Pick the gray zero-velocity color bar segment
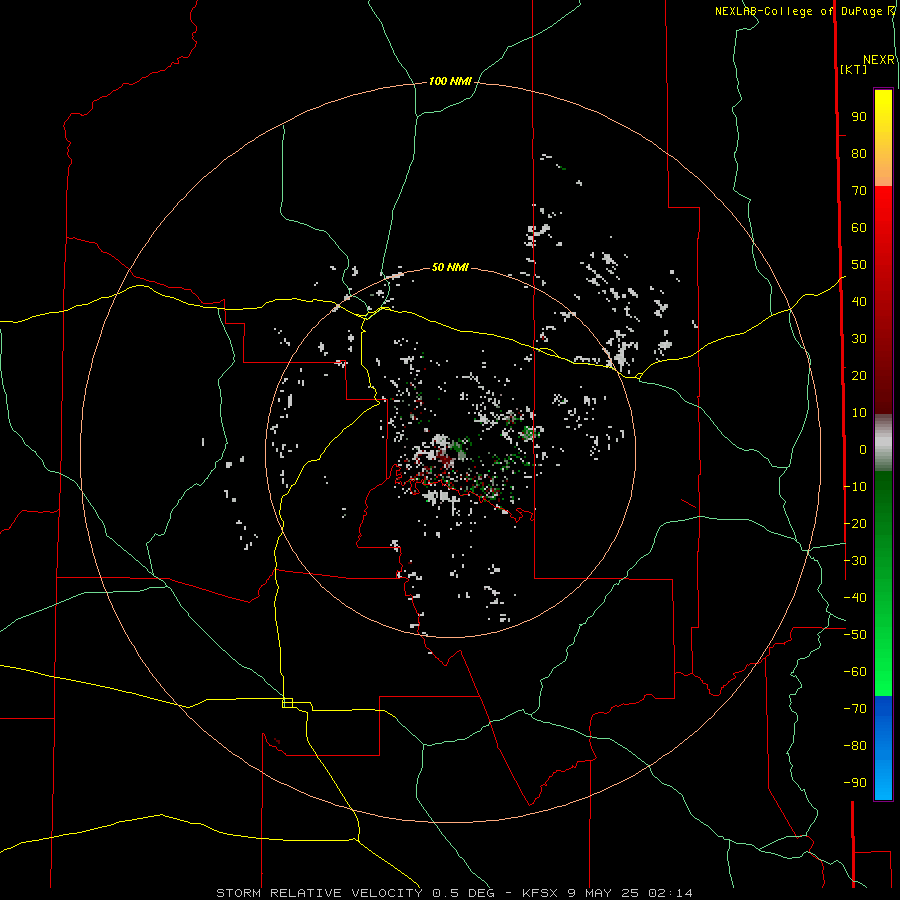 pyautogui.click(x=883, y=443)
